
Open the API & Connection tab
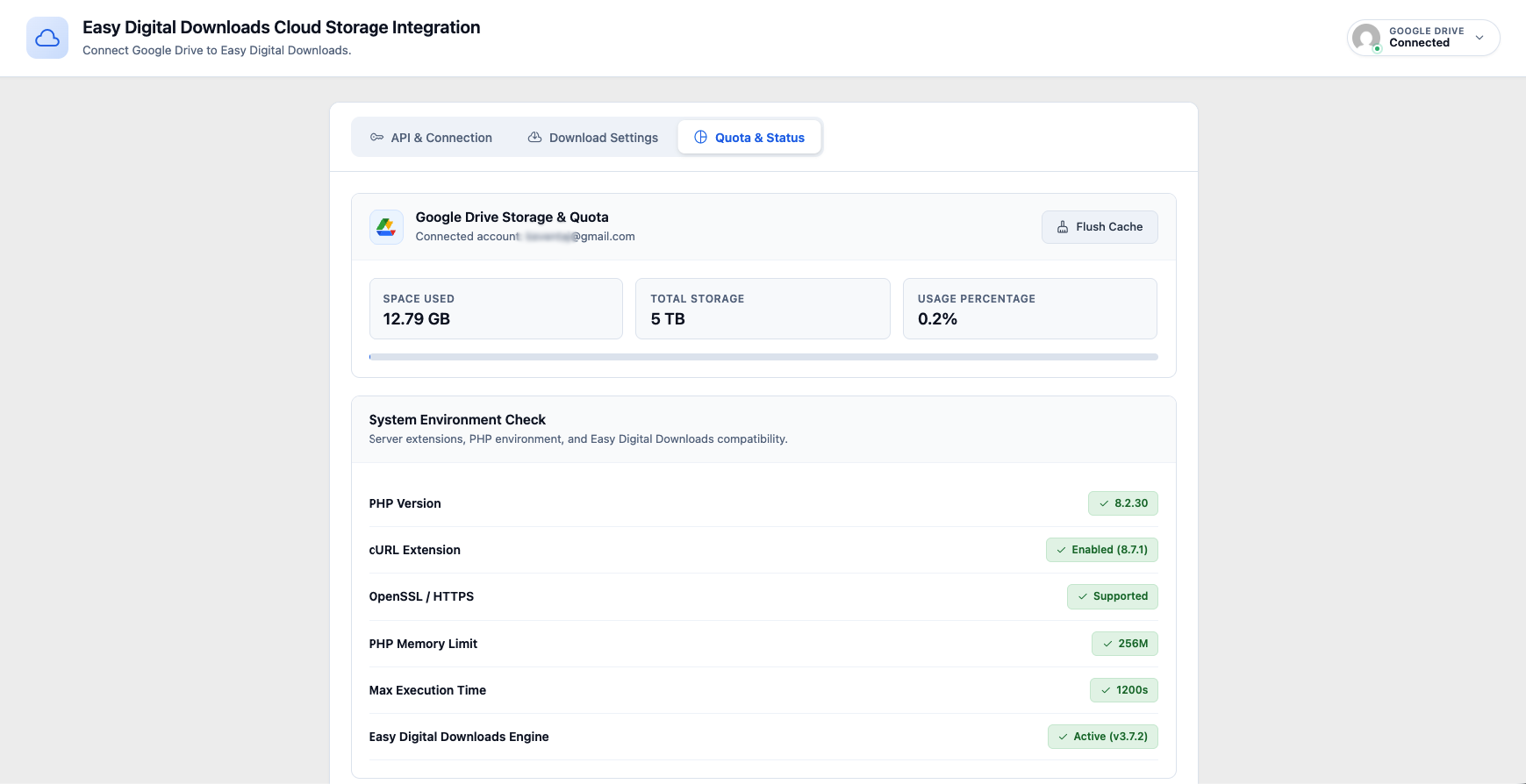(x=431, y=138)
